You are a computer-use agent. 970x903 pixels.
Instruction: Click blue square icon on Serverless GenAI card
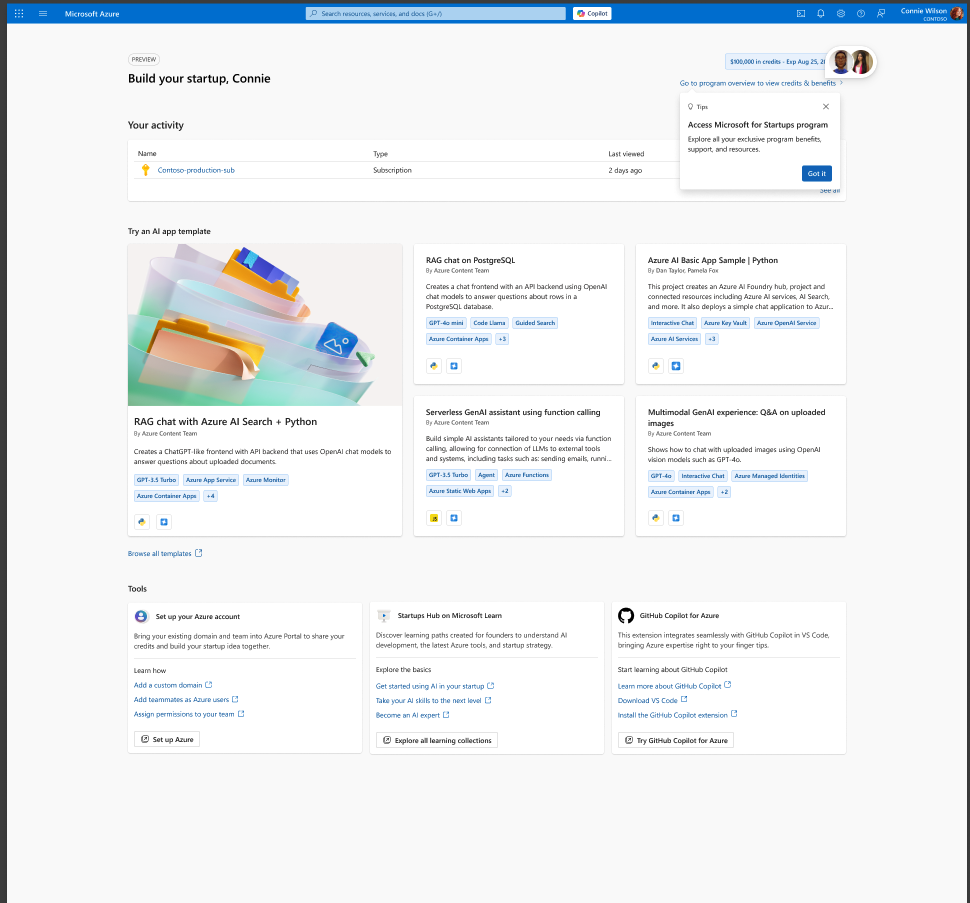pos(454,518)
